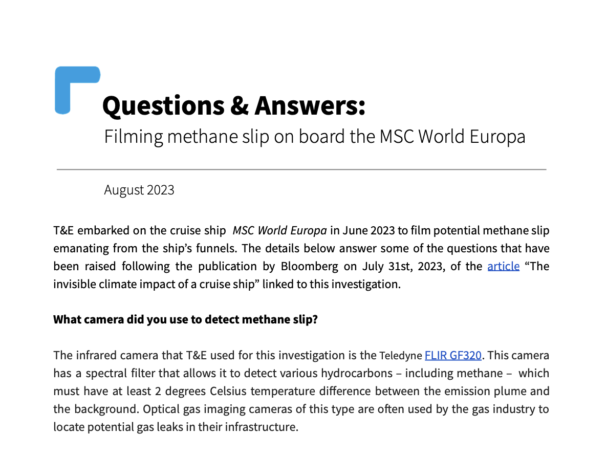Click the horizontal divider line under the subtitle

[x=301, y=169]
